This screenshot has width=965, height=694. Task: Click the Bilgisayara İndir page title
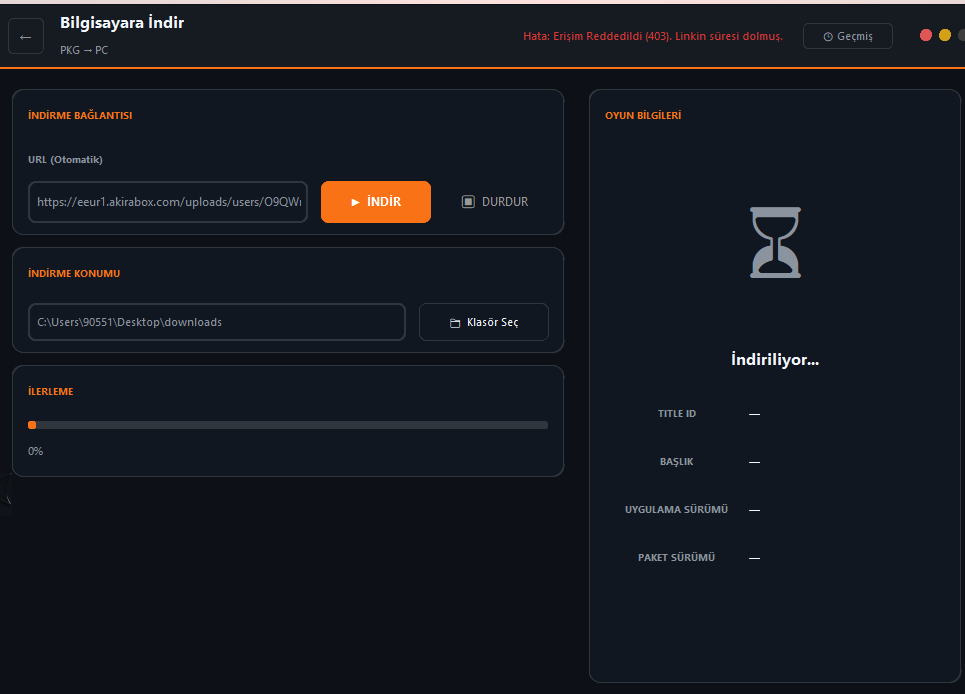pos(122,23)
